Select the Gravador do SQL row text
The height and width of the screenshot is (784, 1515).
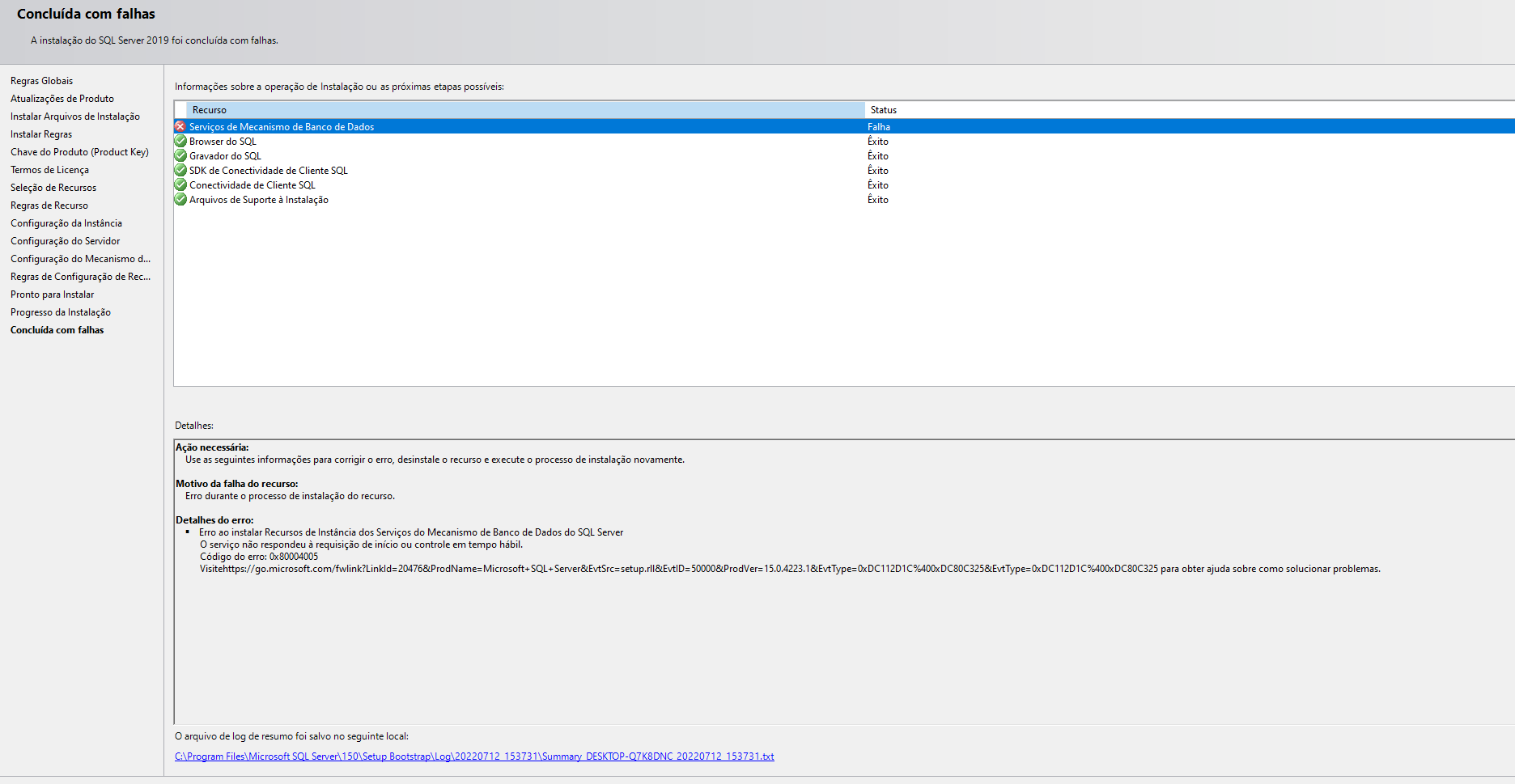click(x=225, y=156)
